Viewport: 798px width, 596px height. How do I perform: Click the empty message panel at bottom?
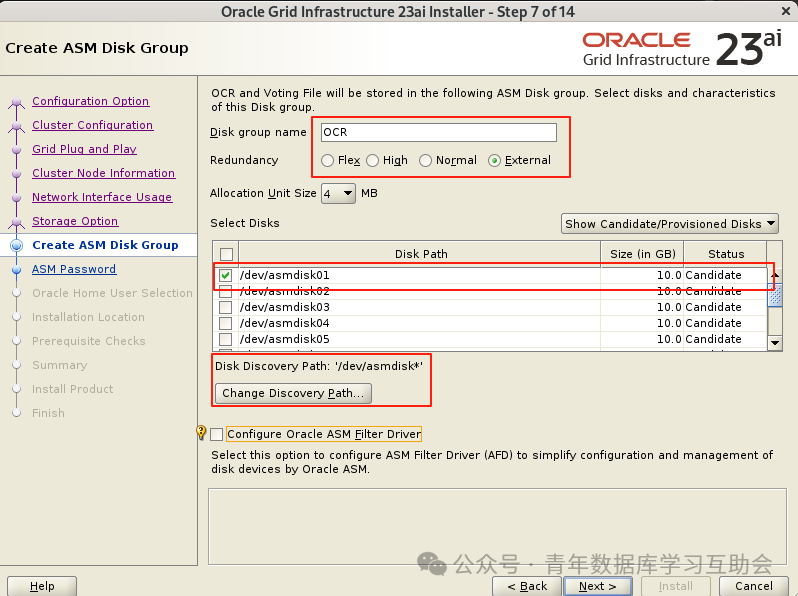(x=497, y=527)
